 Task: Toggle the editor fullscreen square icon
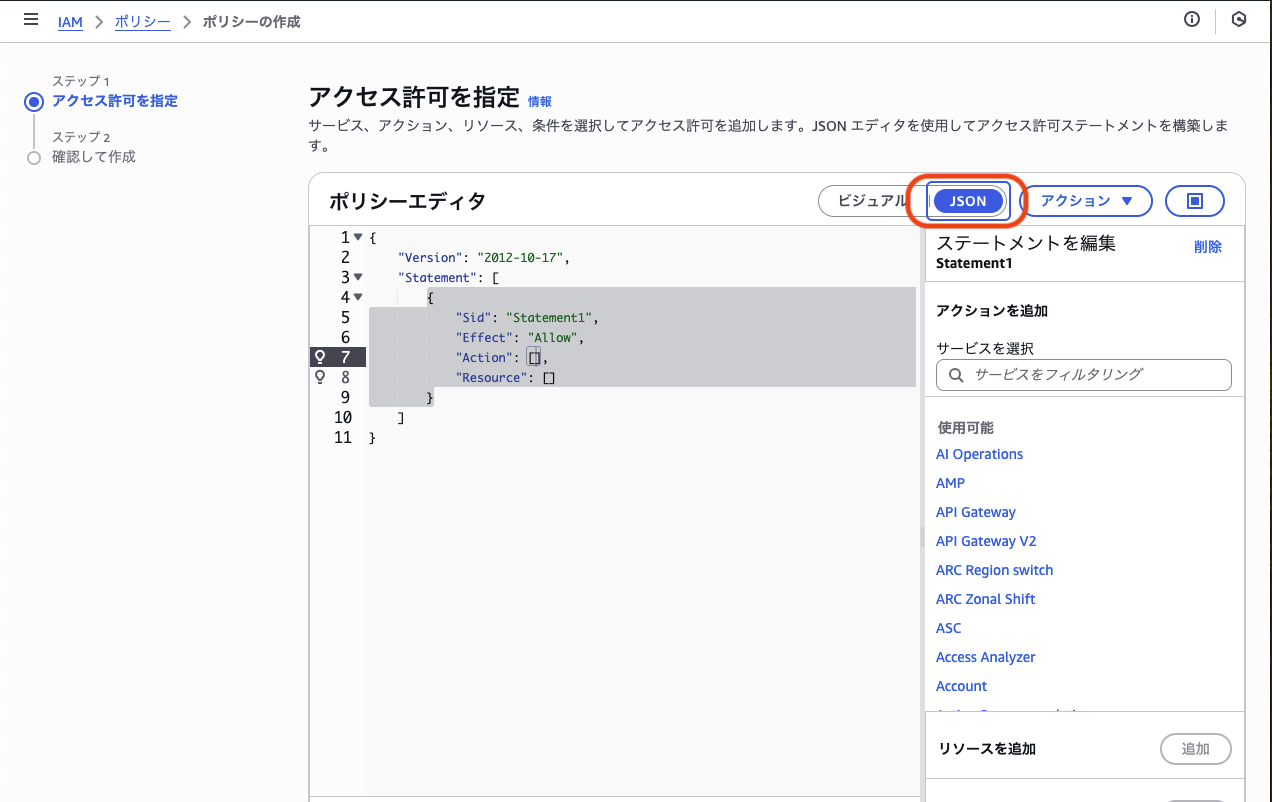[x=1195, y=200]
